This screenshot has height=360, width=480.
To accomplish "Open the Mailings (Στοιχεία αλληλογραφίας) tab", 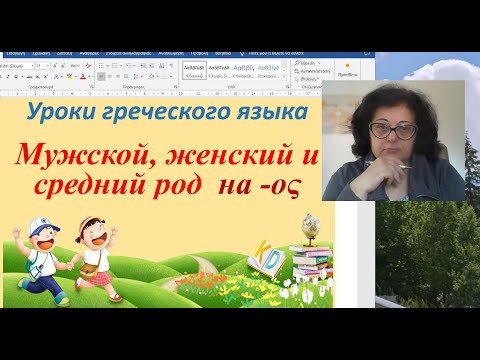I will pos(129,53).
